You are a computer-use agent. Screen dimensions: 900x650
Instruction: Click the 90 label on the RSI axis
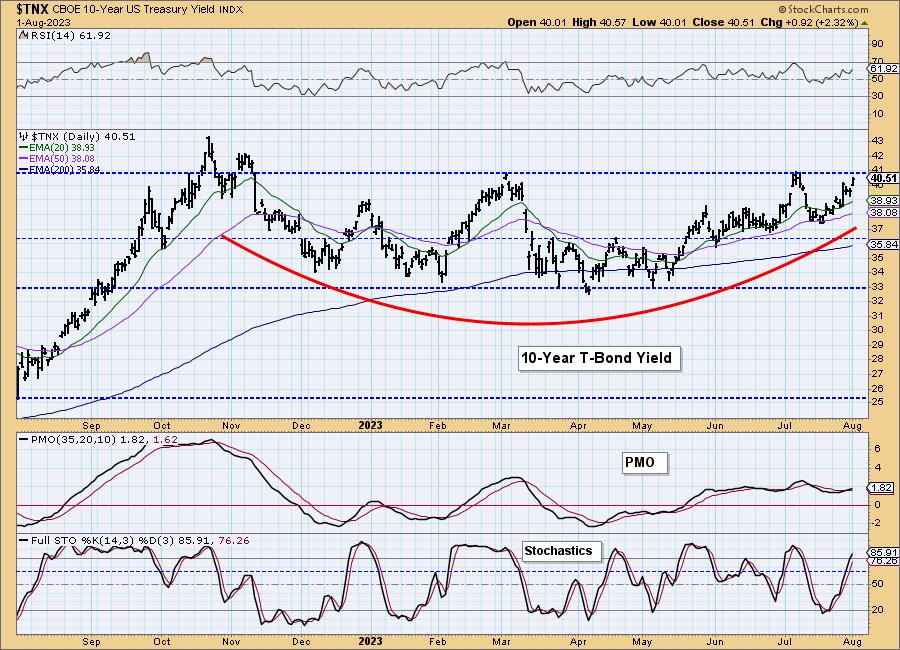pyautogui.click(x=878, y=44)
